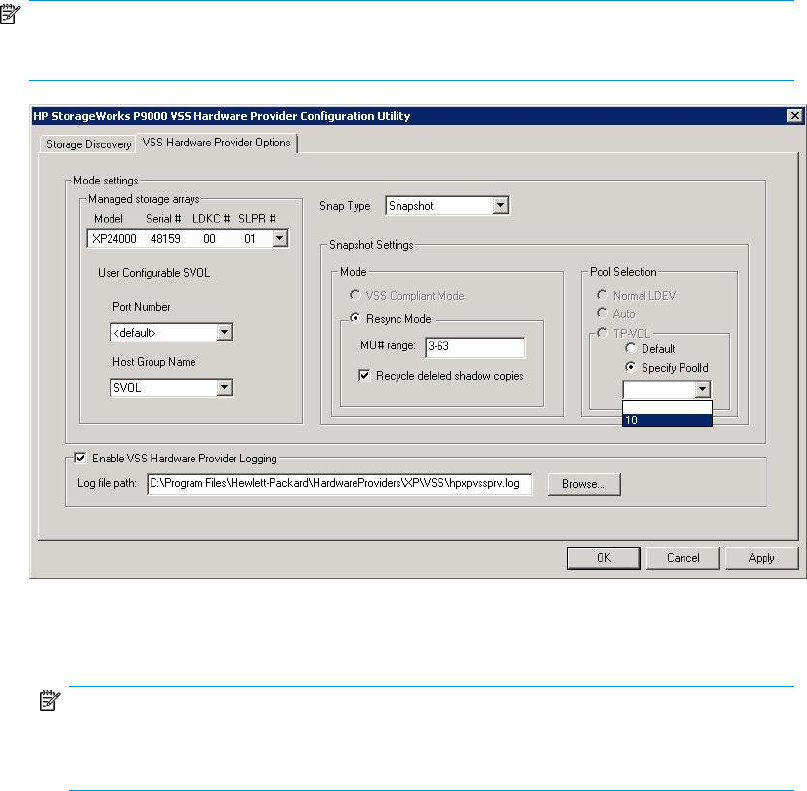807x791 pixels.
Task: Toggle Recycle deleted shadow copies checkbox
Action: coord(364,376)
